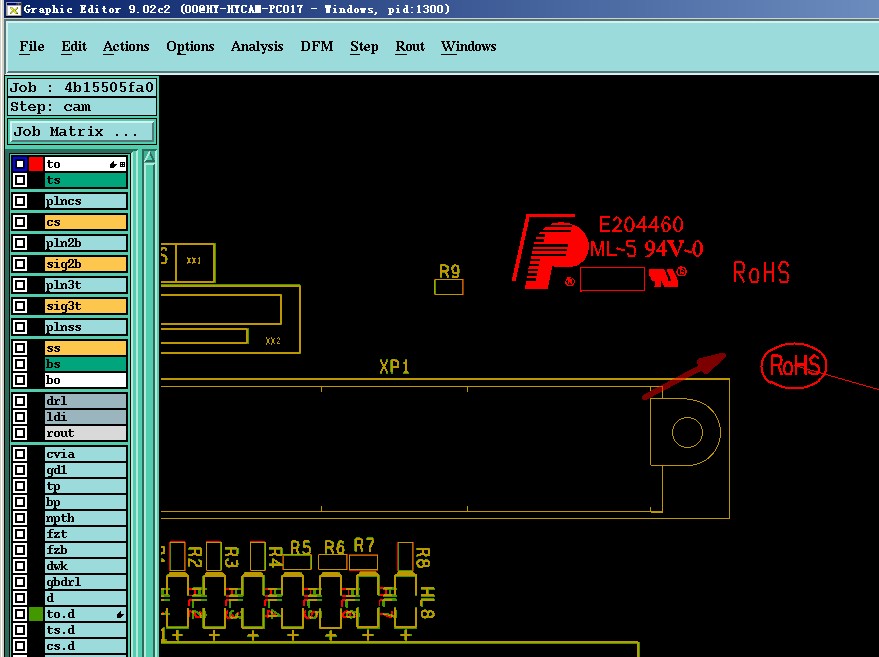
Task: Select the 'npth' layer name
Action: pos(85,519)
